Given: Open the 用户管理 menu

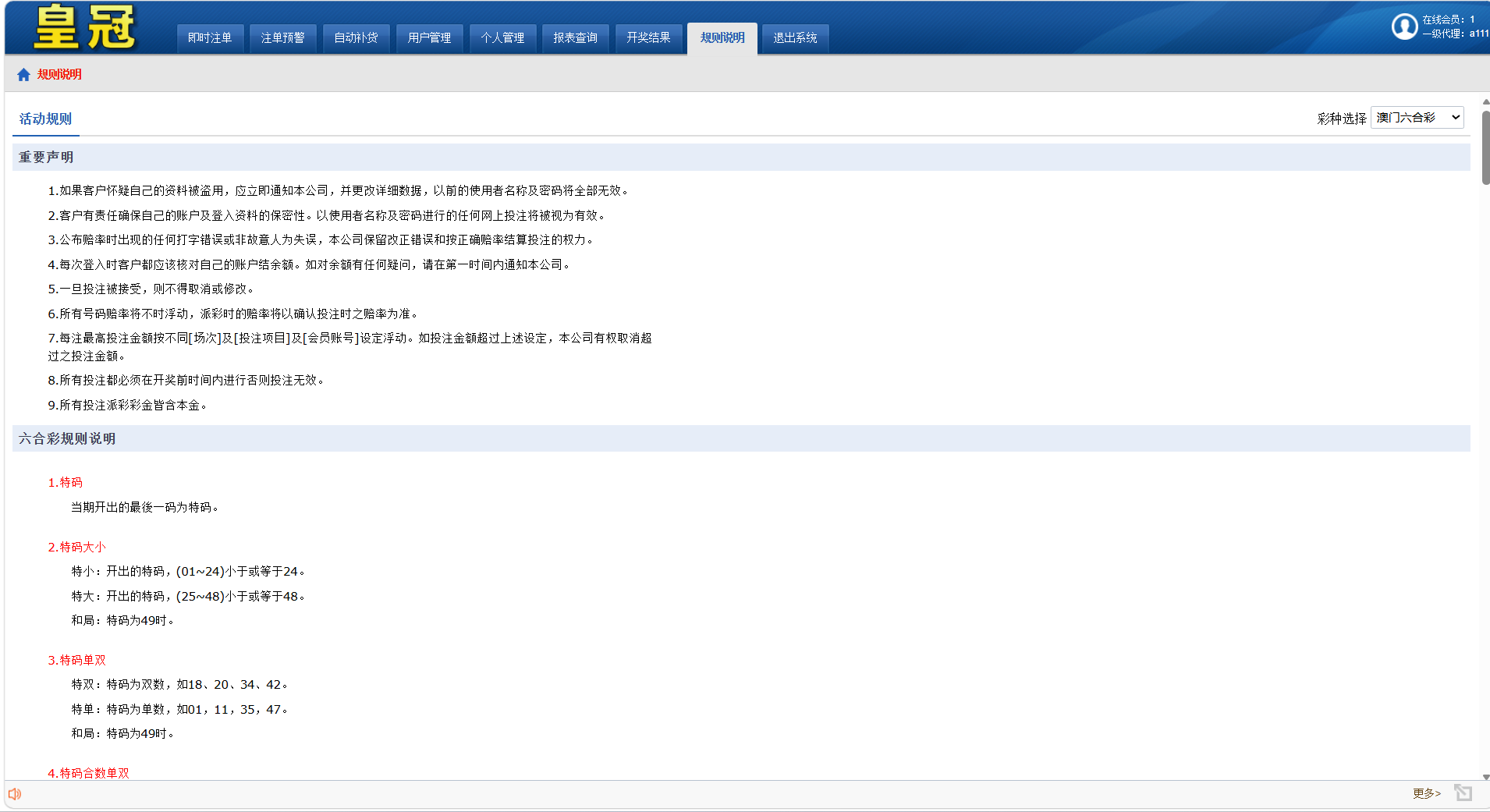Looking at the screenshot, I should click(429, 38).
